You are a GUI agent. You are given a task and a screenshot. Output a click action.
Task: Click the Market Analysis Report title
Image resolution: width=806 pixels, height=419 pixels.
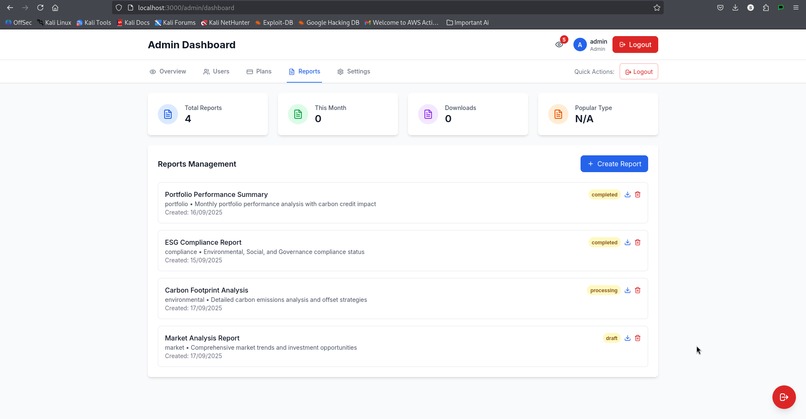tap(202, 338)
